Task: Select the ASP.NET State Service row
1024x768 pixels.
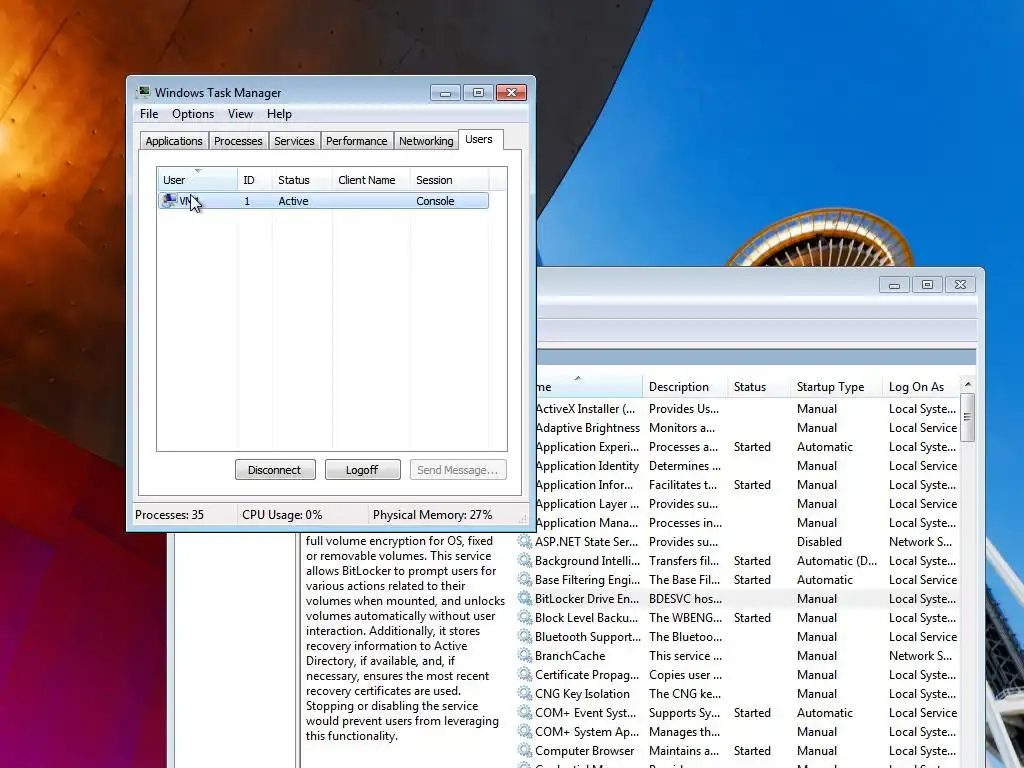Action: (x=738, y=541)
